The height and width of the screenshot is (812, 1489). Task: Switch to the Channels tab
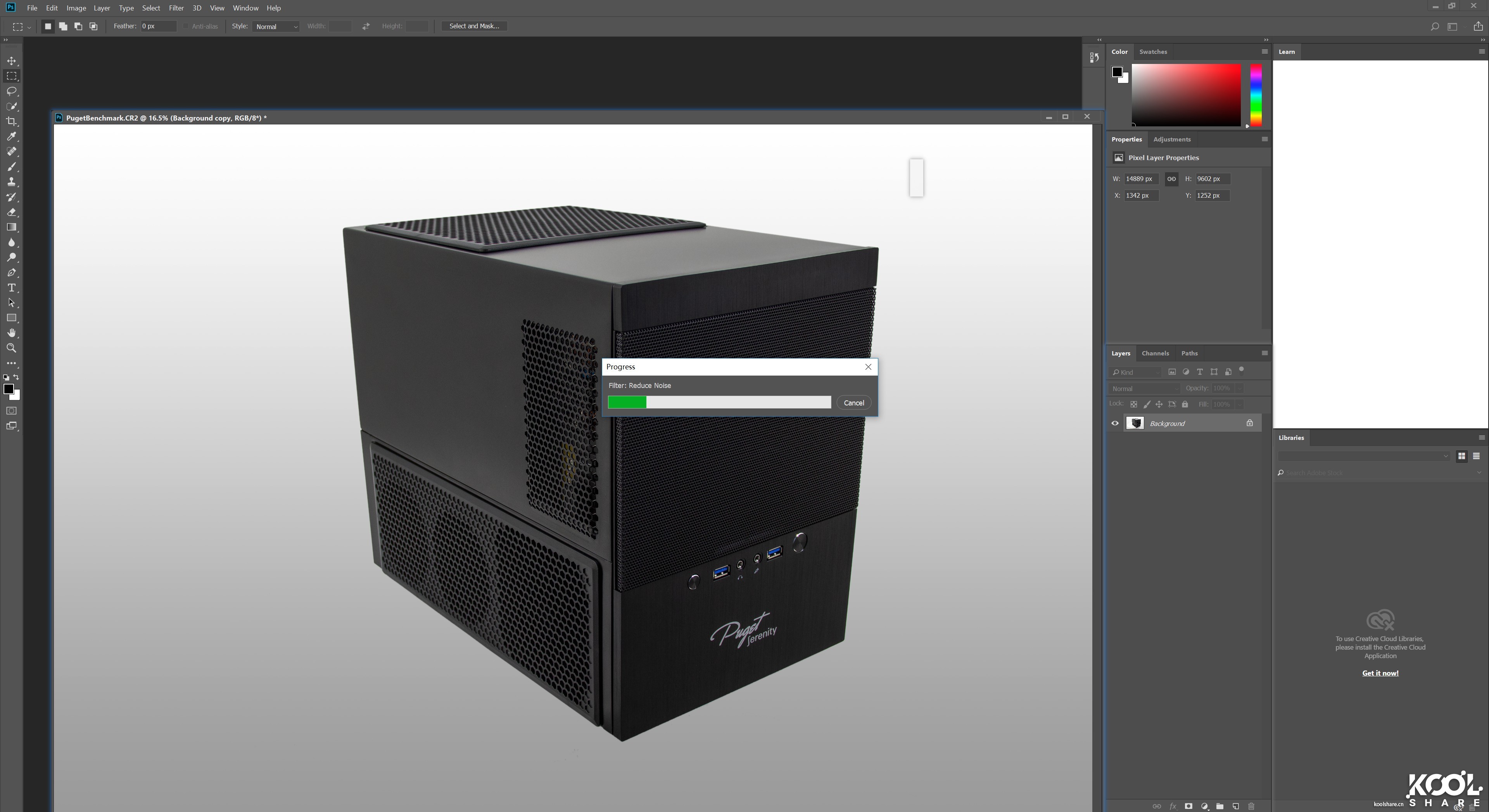pyautogui.click(x=1155, y=353)
